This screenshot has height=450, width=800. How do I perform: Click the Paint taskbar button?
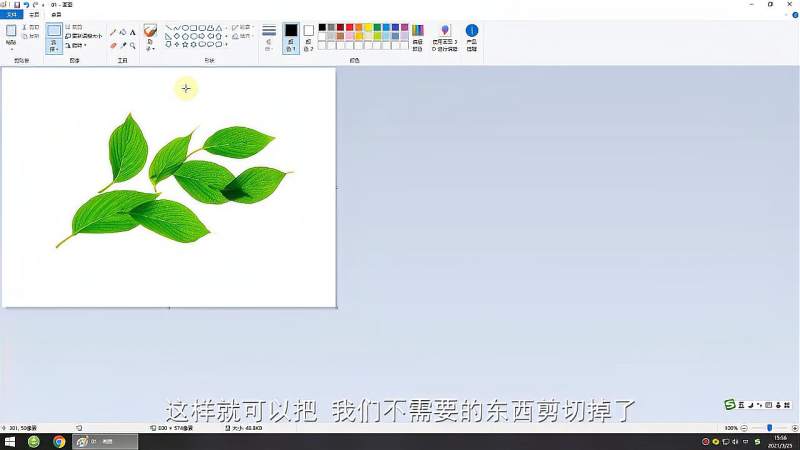coord(105,442)
